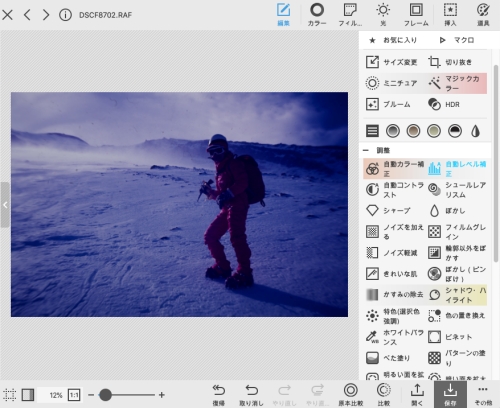
Task: Choose the ブルーム bloom effect
Action: click(x=392, y=104)
